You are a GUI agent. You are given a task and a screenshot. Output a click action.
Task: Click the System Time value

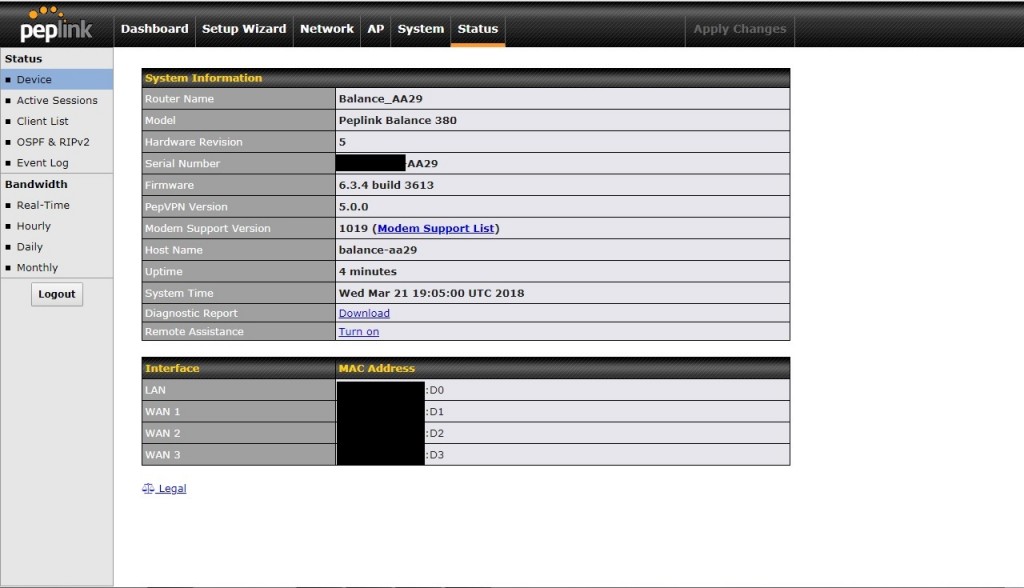coord(431,293)
